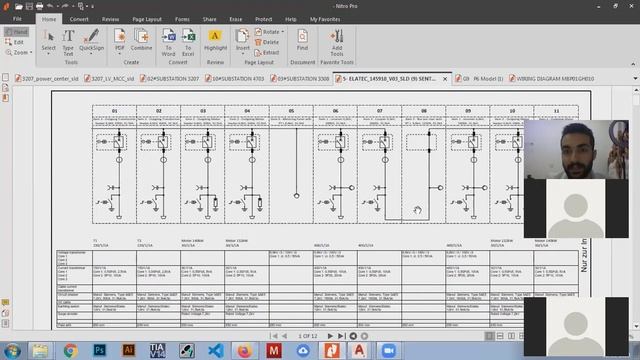
Task: Open the Page Layout ribbon tab
Action: 147,19
